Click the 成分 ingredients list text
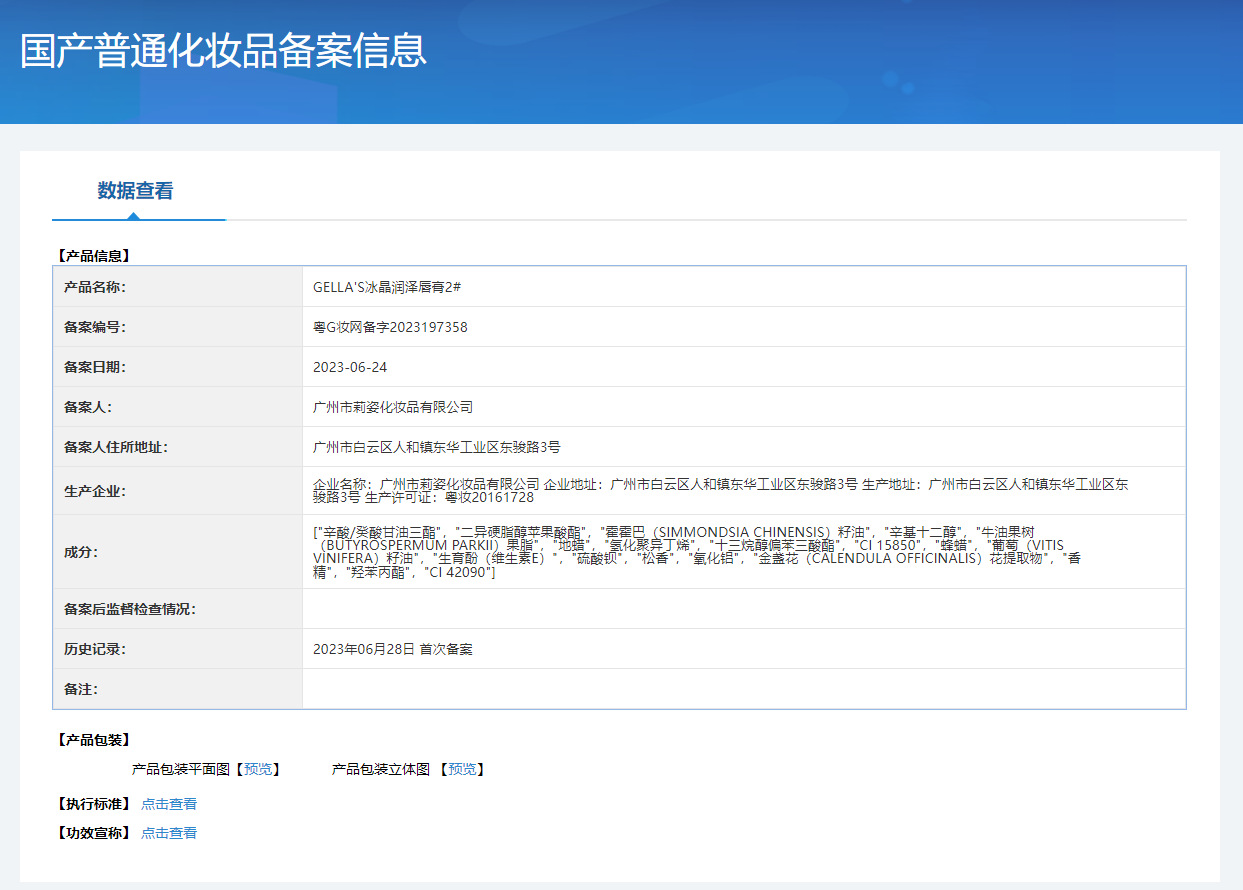The image size is (1243, 890). coord(697,552)
